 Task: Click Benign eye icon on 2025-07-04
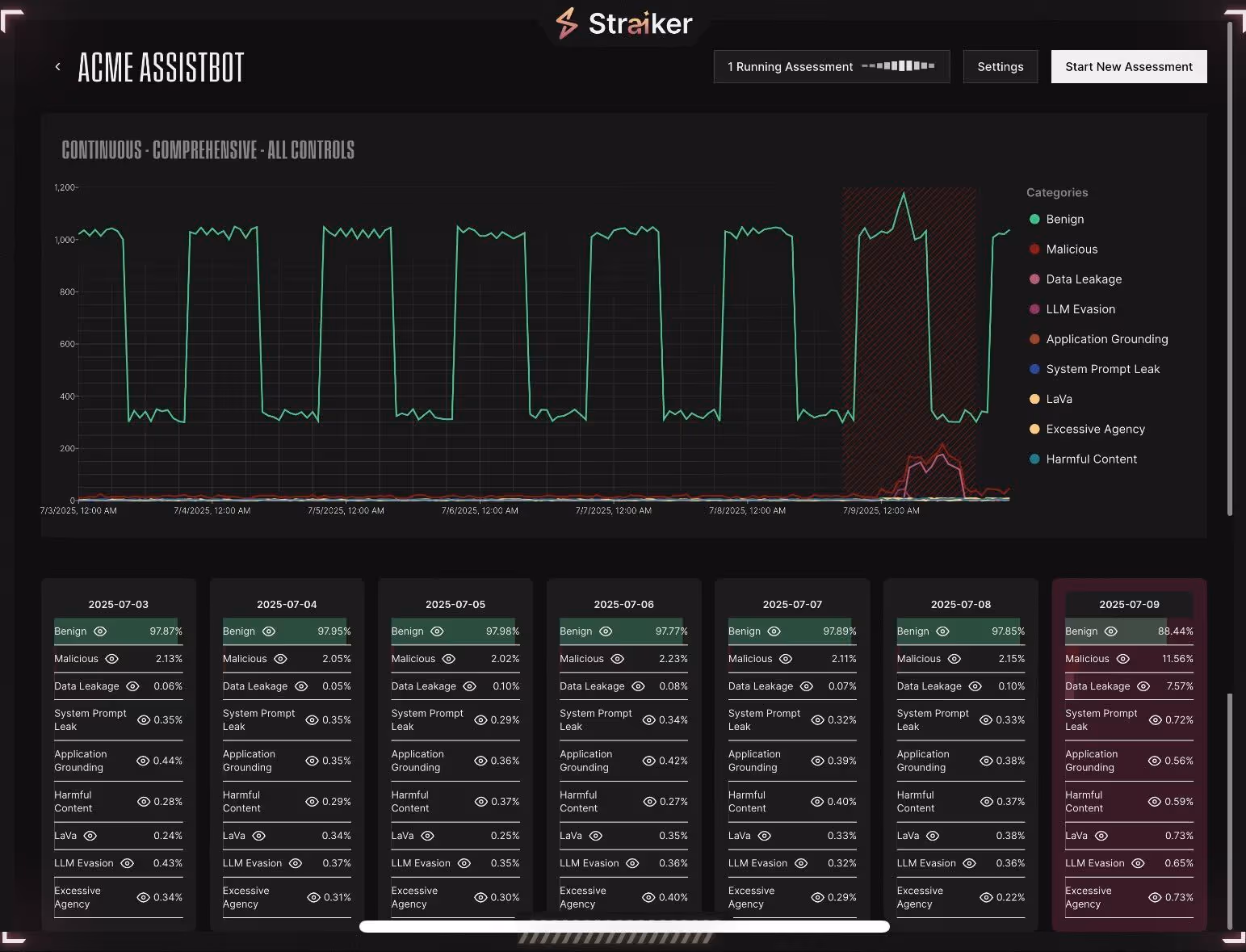pyautogui.click(x=269, y=631)
